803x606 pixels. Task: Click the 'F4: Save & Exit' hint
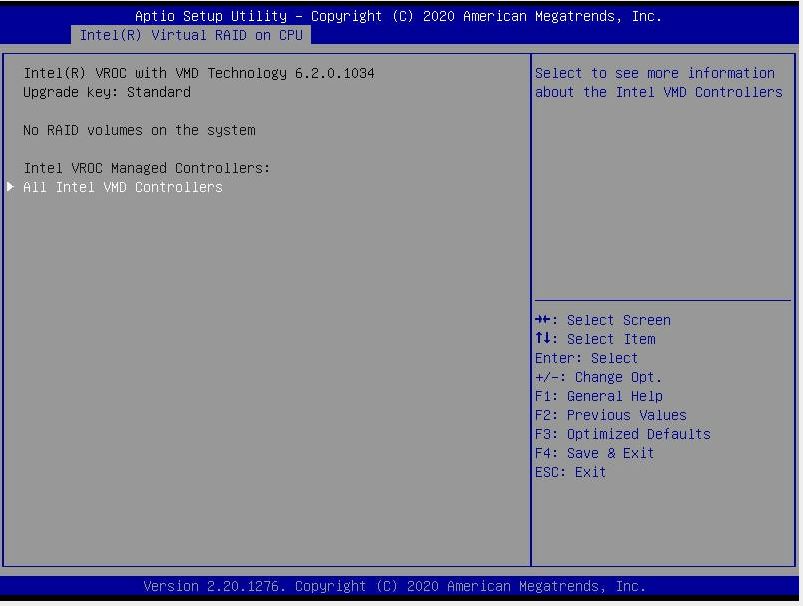[595, 453]
